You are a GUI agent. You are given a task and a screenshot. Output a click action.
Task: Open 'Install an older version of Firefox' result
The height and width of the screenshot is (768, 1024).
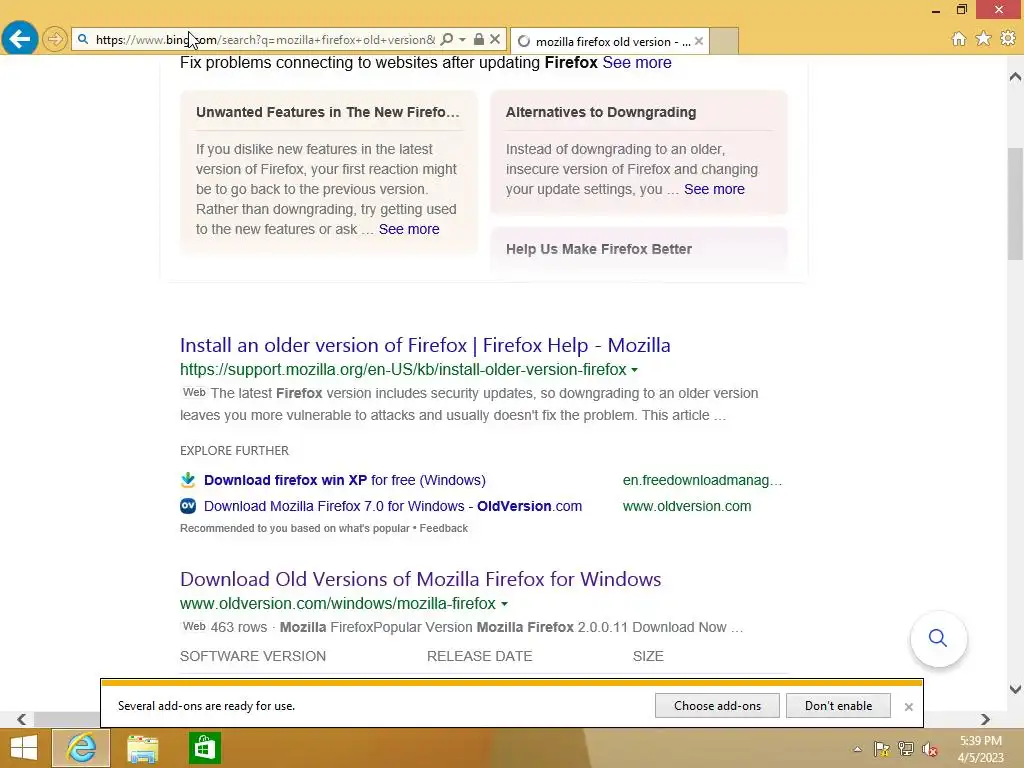[x=425, y=345]
